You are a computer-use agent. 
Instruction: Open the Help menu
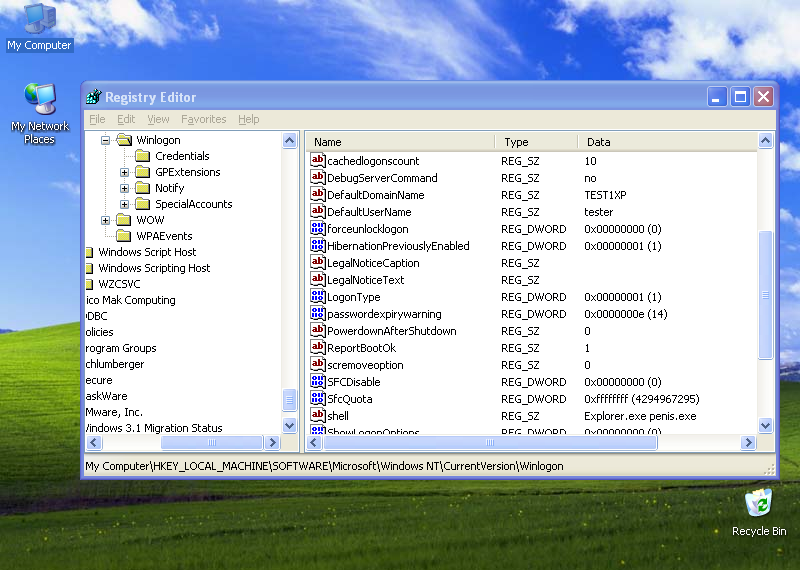[x=248, y=119]
